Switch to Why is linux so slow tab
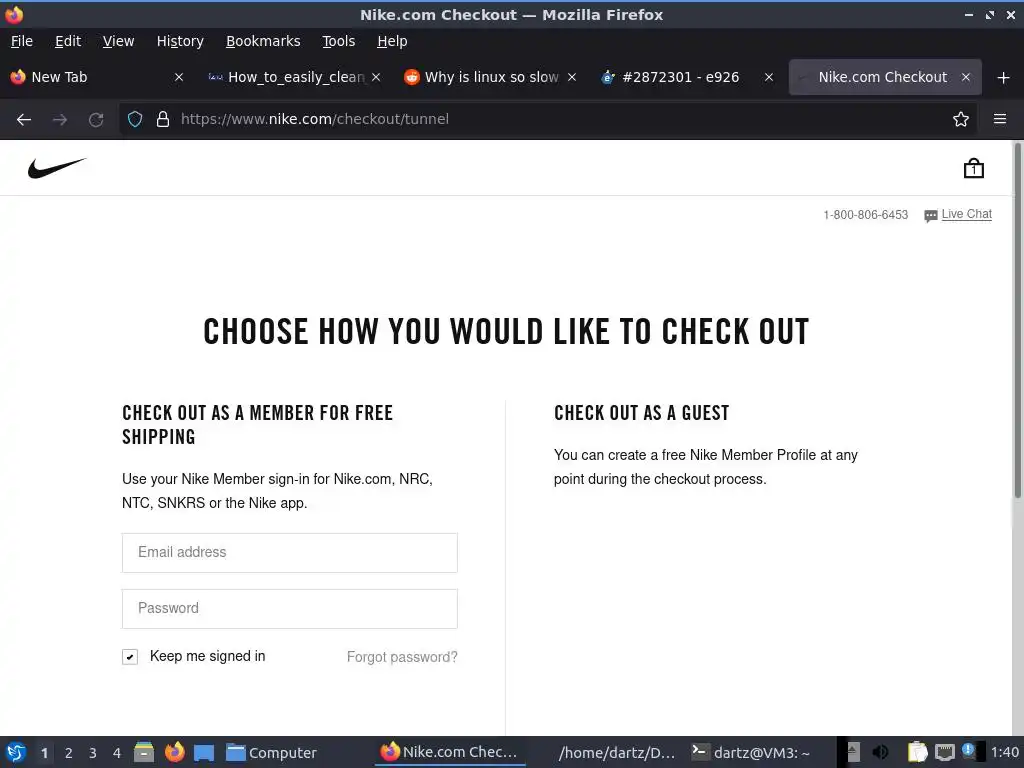Viewport: 1024px width, 768px height. [492, 77]
